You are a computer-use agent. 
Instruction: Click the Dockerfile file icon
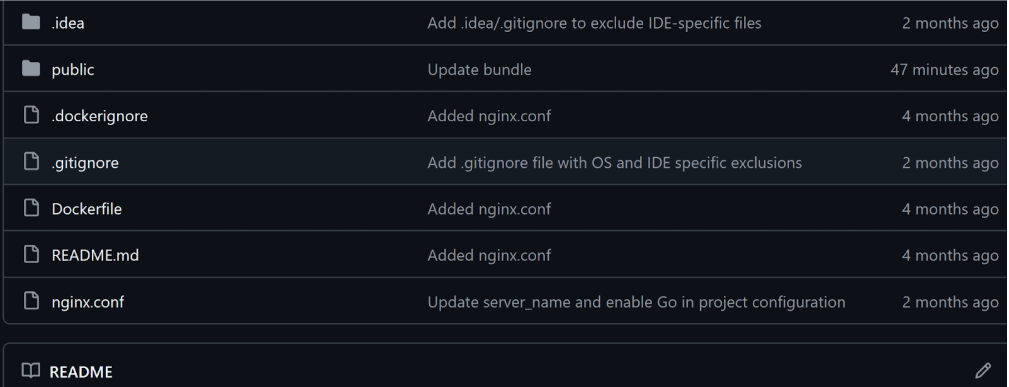(31, 208)
